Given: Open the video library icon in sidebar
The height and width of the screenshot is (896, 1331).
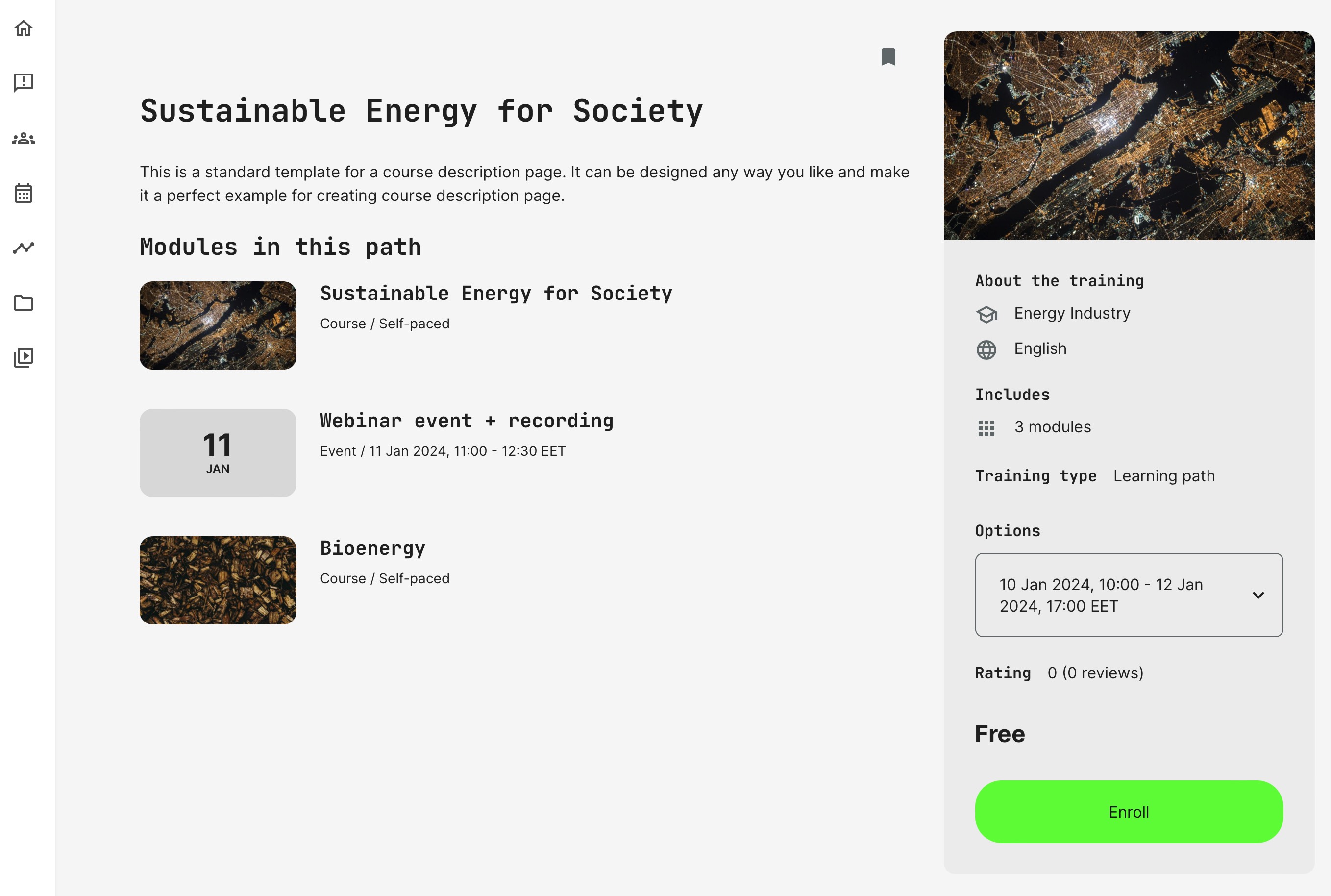Looking at the screenshot, I should [x=24, y=358].
